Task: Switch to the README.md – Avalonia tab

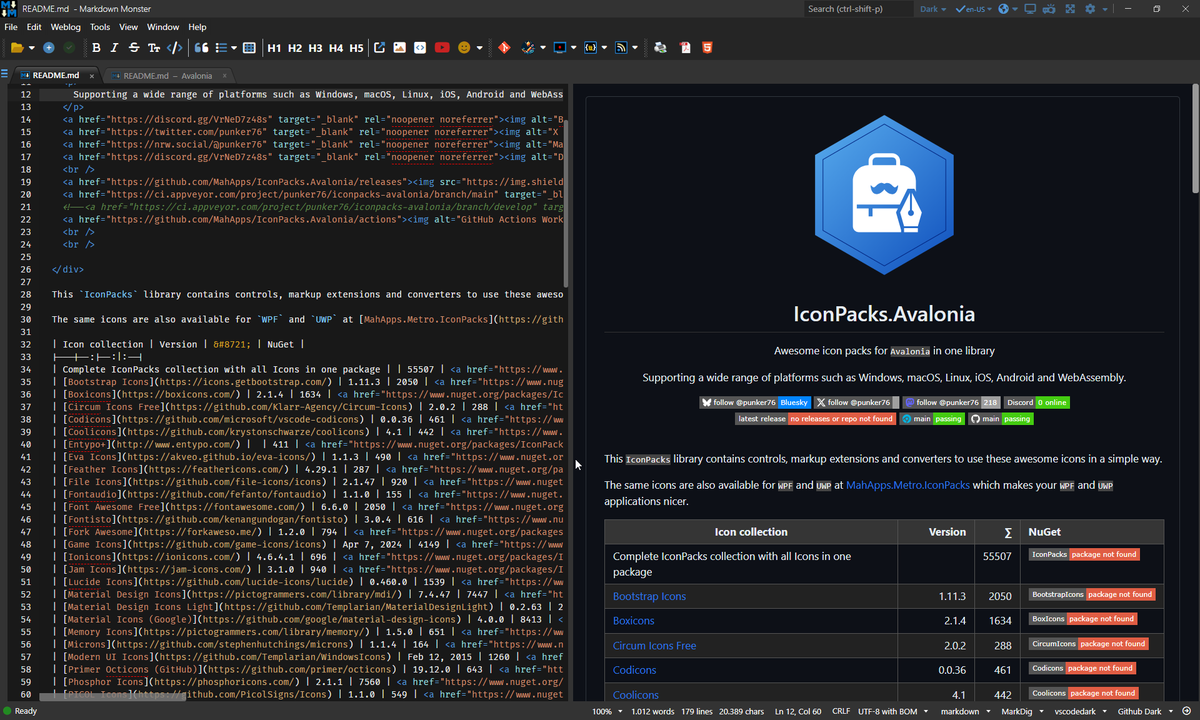Action: [x=167, y=76]
